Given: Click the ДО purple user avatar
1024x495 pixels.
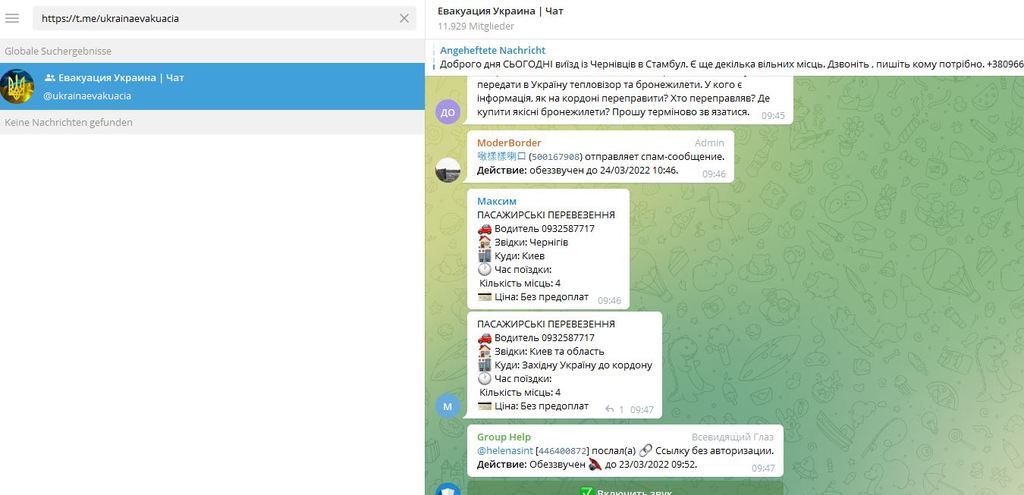Looking at the screenshot, I should point(447,112).
